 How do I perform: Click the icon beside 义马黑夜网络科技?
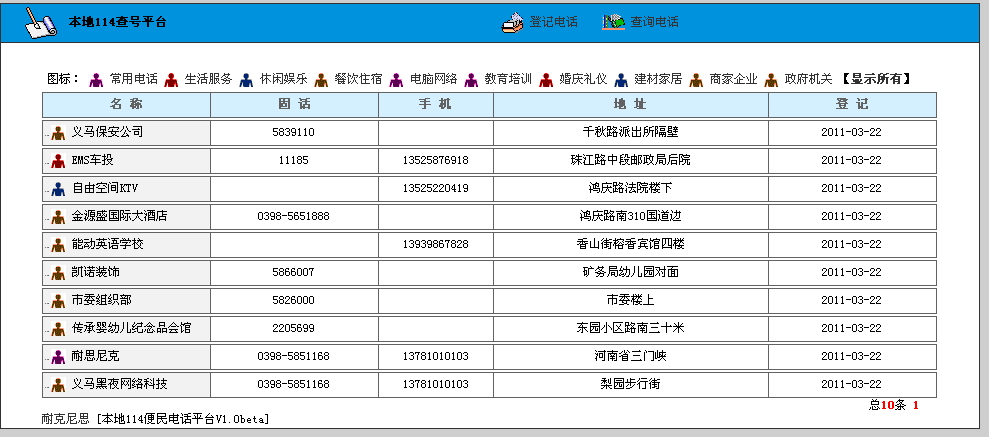pos(59,385)
